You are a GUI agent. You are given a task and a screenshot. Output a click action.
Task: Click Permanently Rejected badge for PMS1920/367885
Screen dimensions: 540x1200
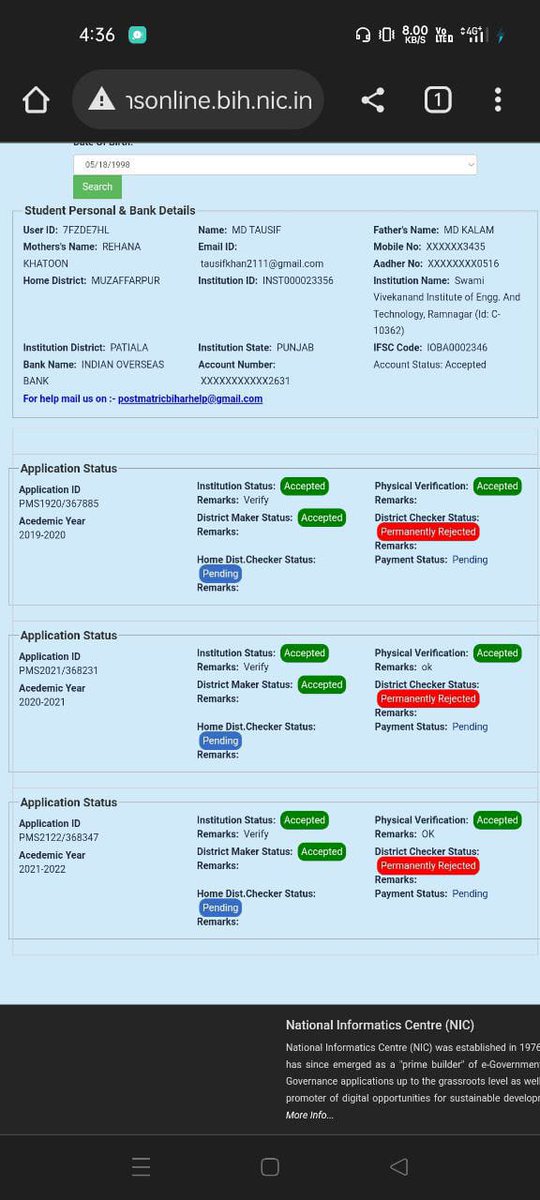pos(428,532)
